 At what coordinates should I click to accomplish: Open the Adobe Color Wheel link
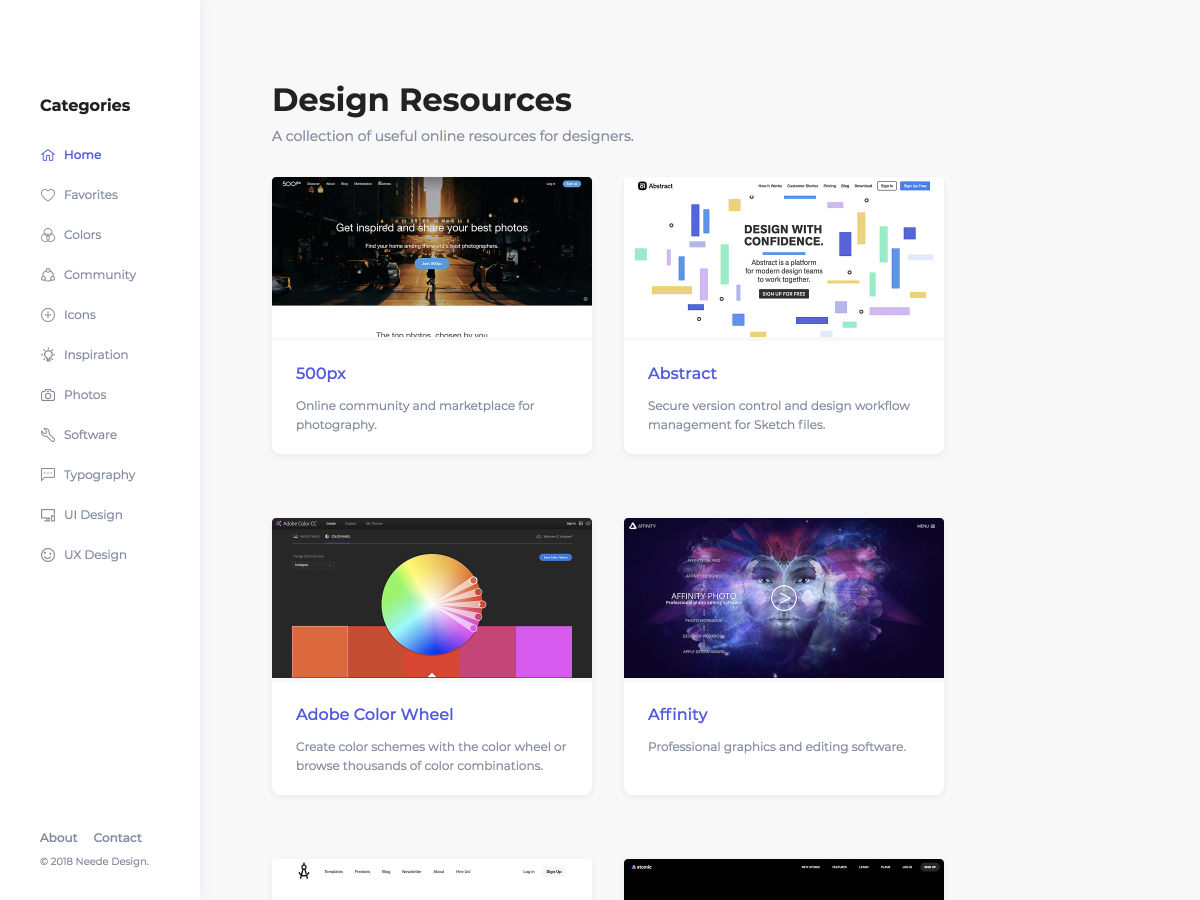(x=374, y=714)
